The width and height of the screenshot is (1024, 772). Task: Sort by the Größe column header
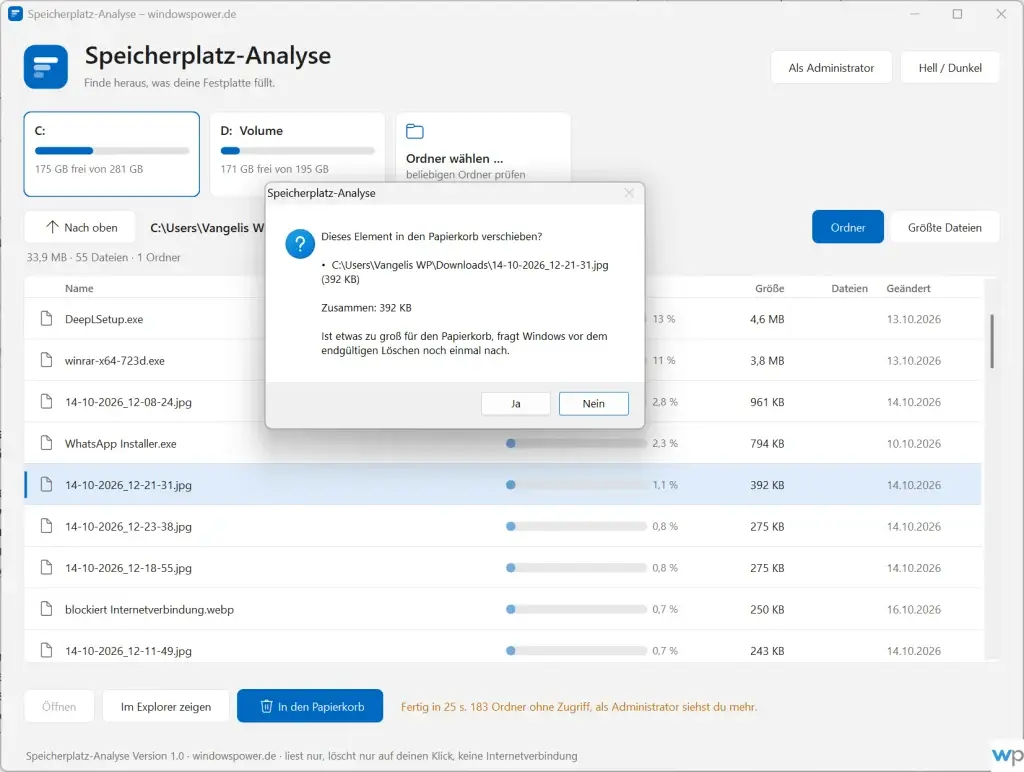click(769, 288)
